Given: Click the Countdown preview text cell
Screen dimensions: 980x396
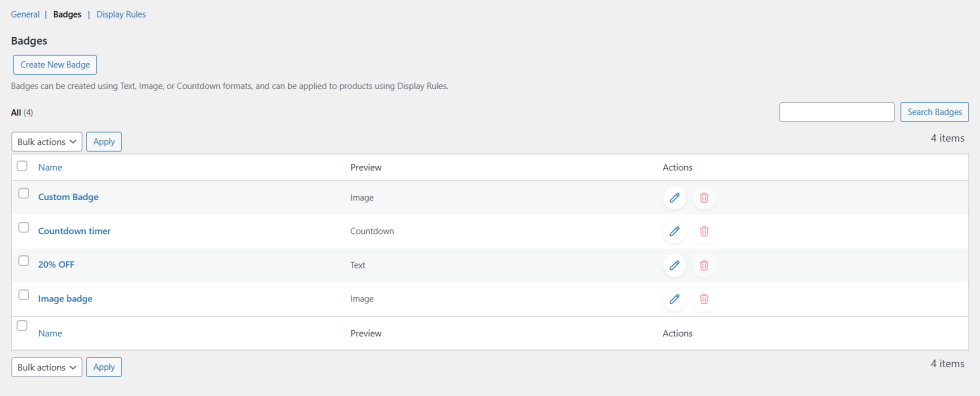Looking at the screenshot, I should point(372,231).
